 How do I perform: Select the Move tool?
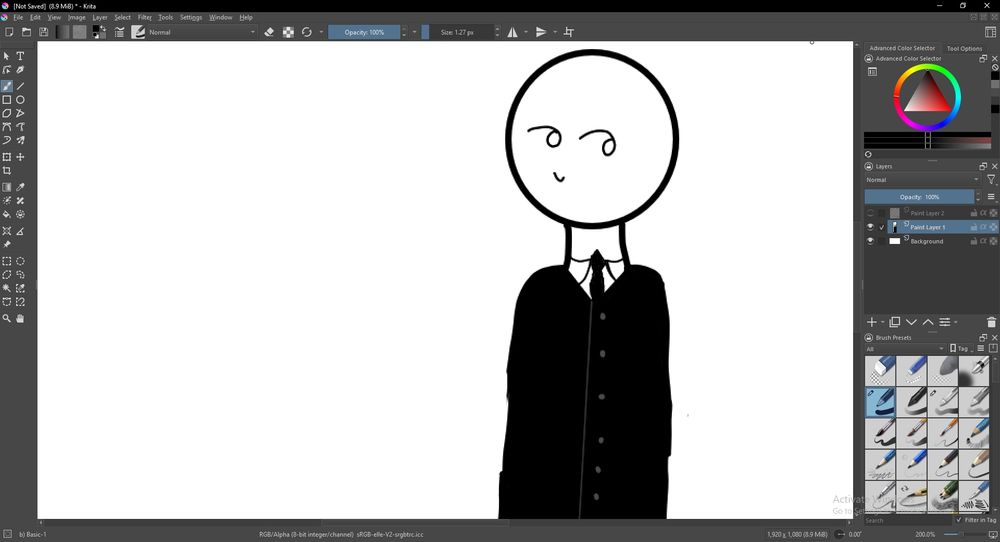pos(20,157)
